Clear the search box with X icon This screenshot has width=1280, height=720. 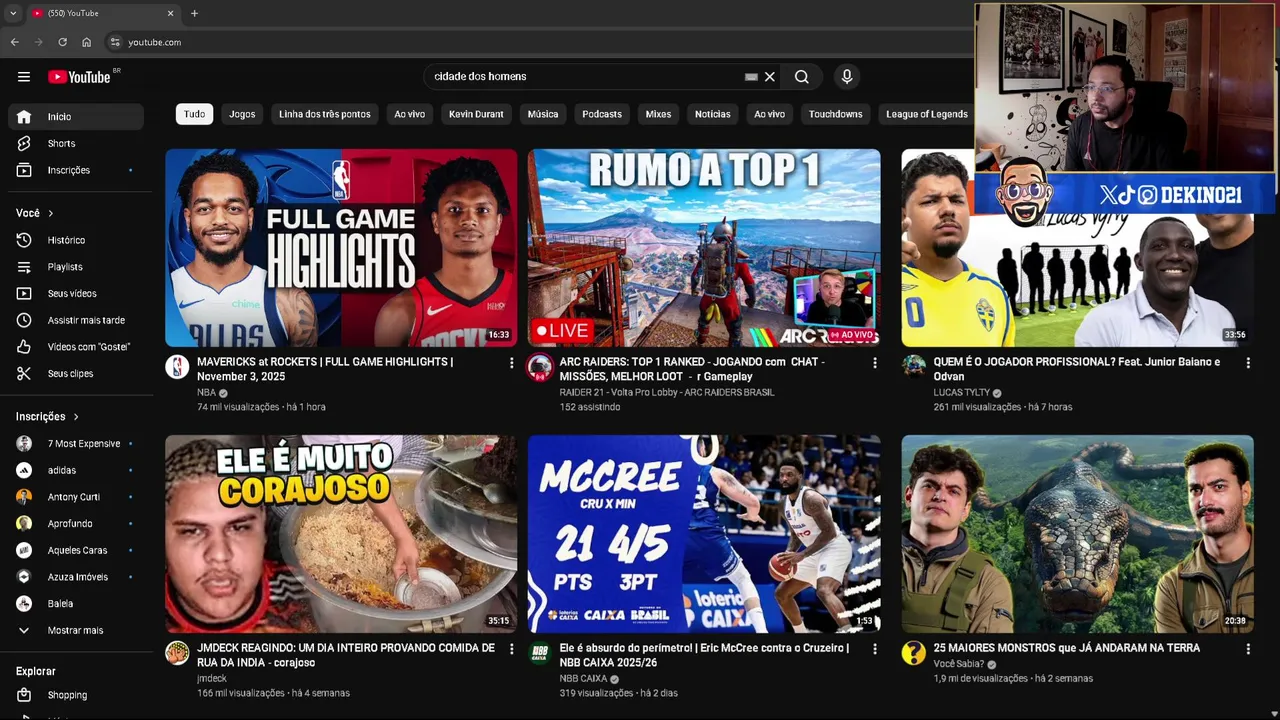point(770,77)
